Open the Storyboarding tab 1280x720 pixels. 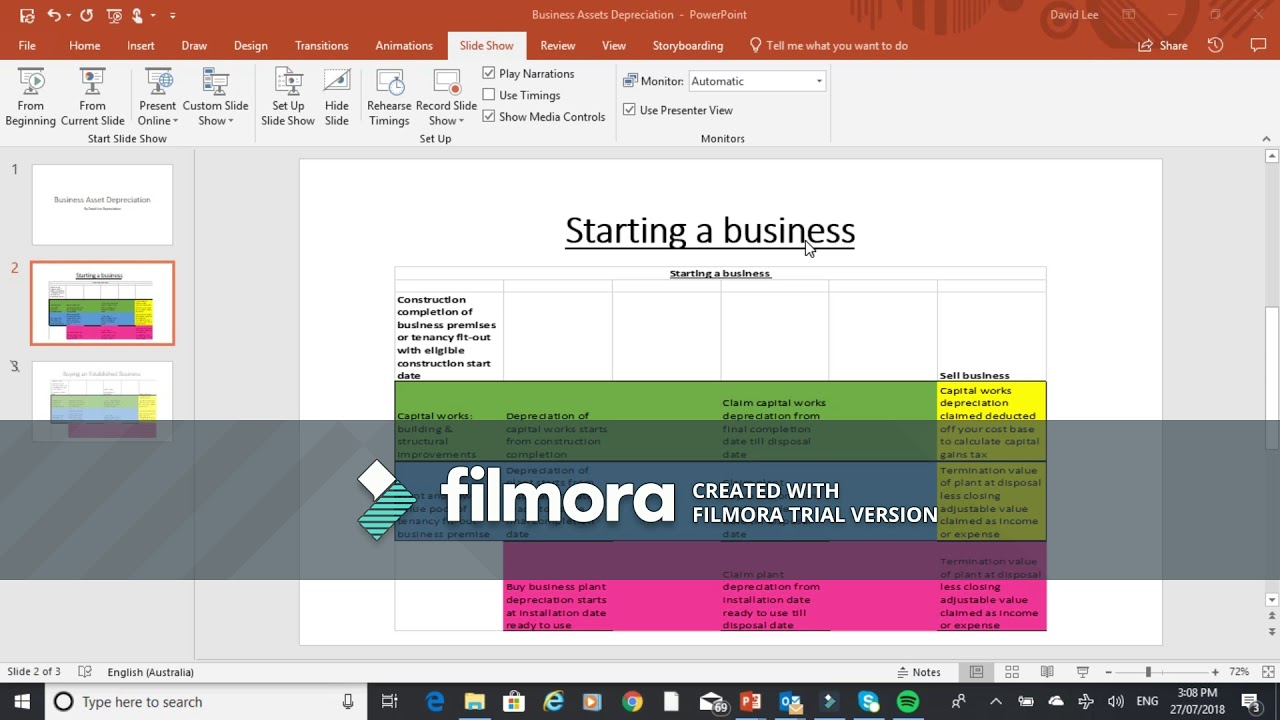(x=688, y=45)
